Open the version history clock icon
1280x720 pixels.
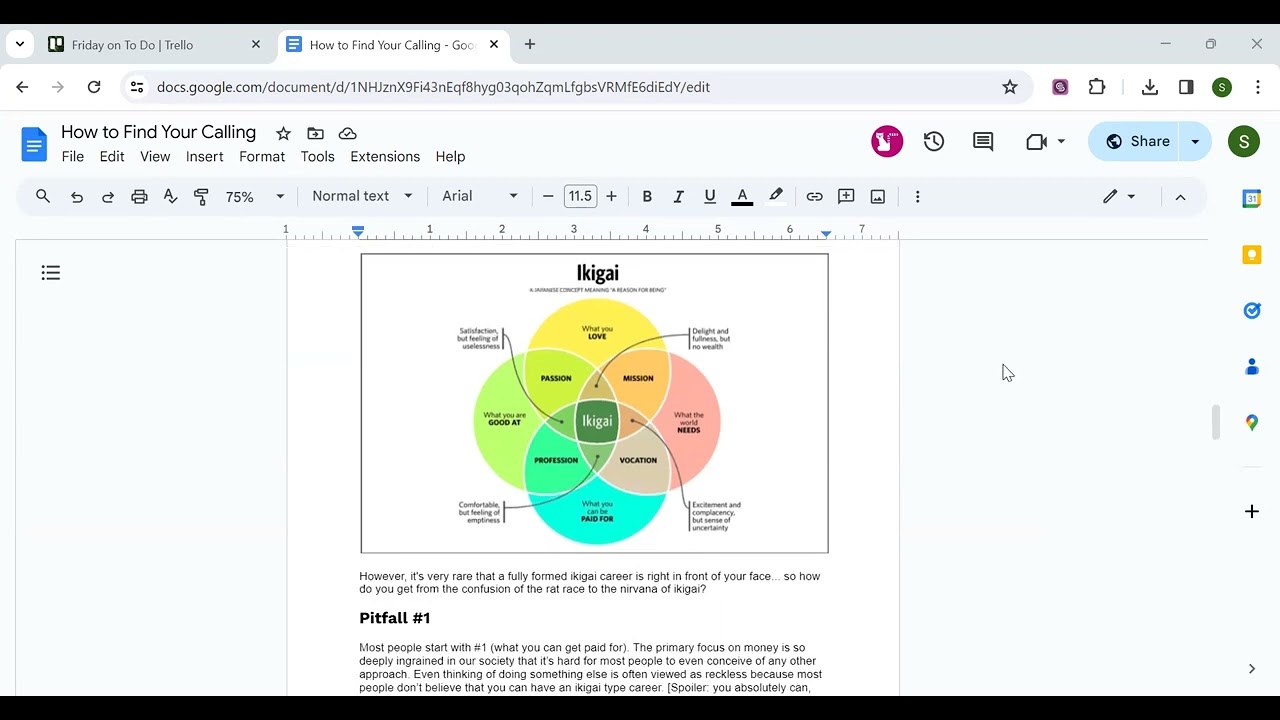[x=934, y=142]
